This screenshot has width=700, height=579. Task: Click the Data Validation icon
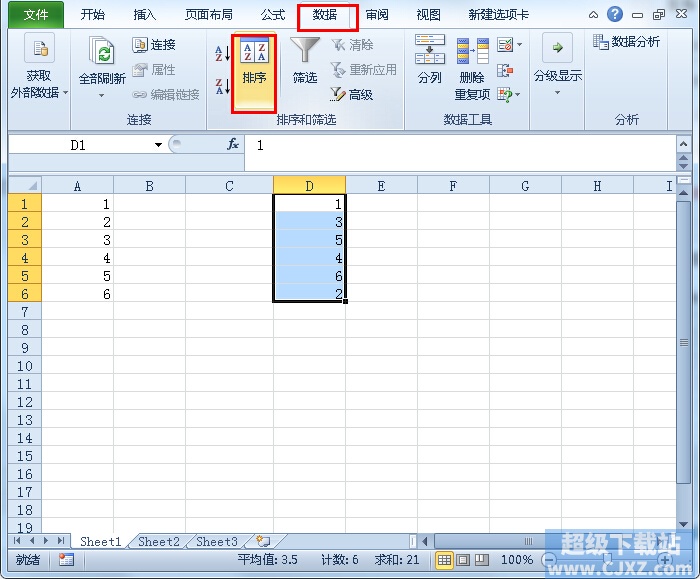pos(505,45)
